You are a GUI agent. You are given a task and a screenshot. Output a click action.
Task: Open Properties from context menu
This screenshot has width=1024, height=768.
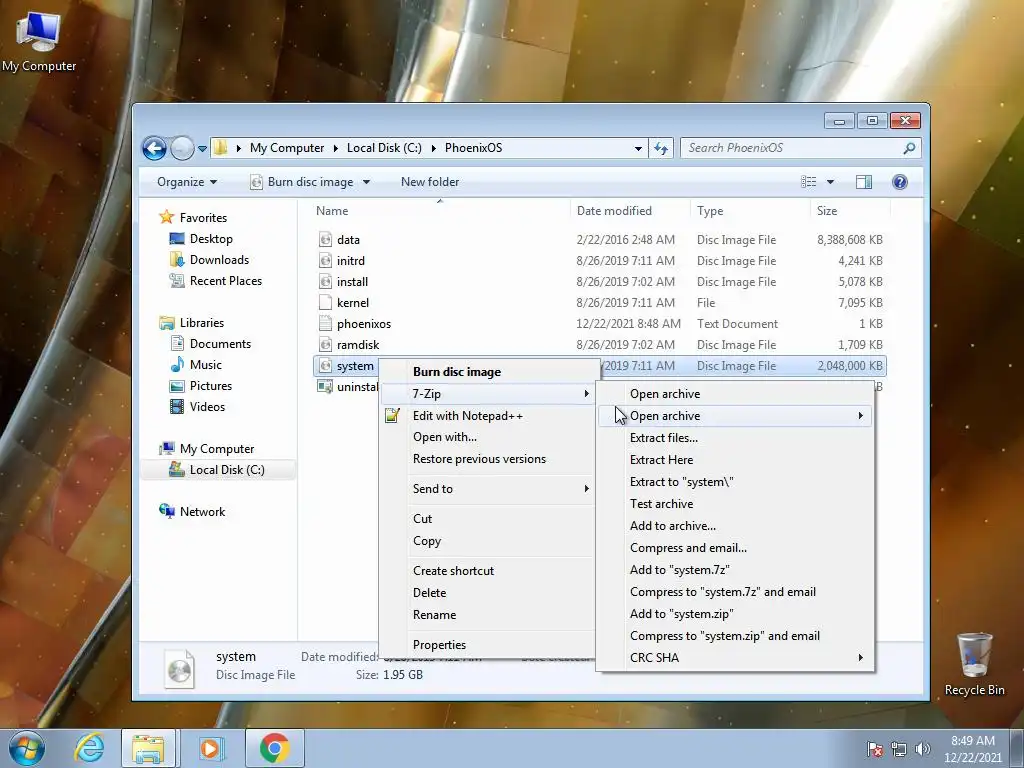pos(487,645)
